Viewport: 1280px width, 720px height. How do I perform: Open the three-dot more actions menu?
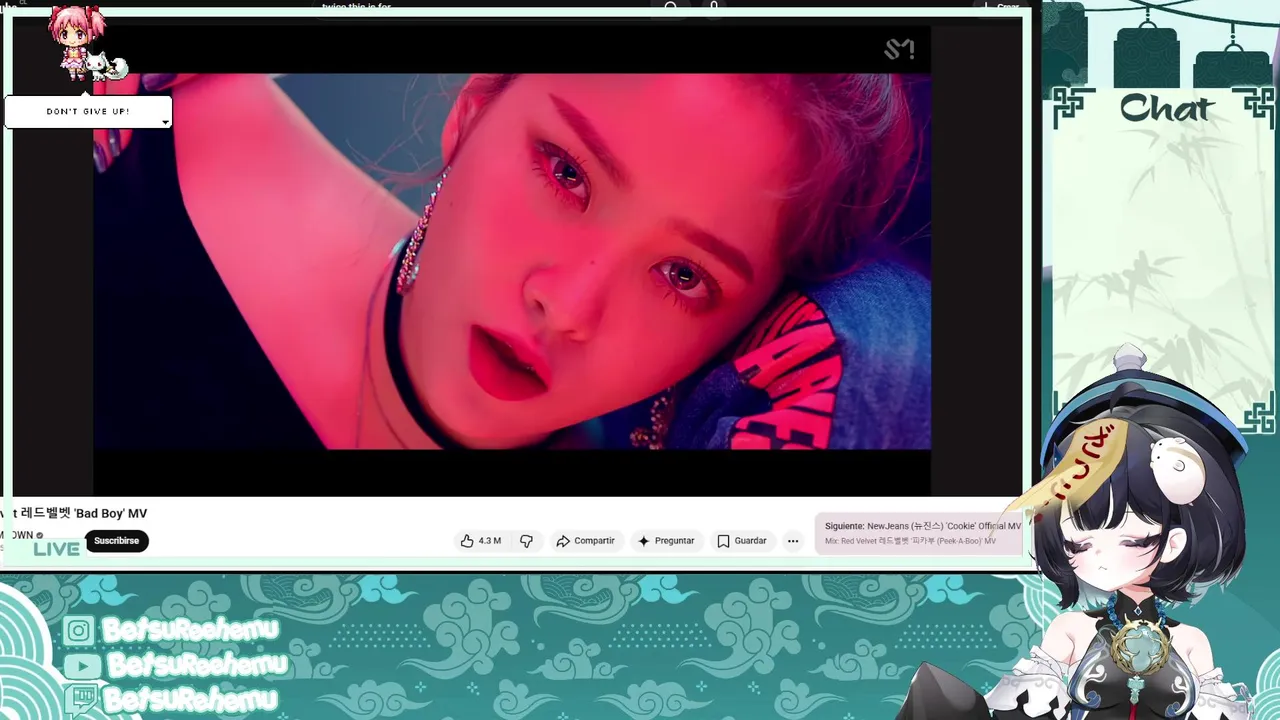click(793, 541)
